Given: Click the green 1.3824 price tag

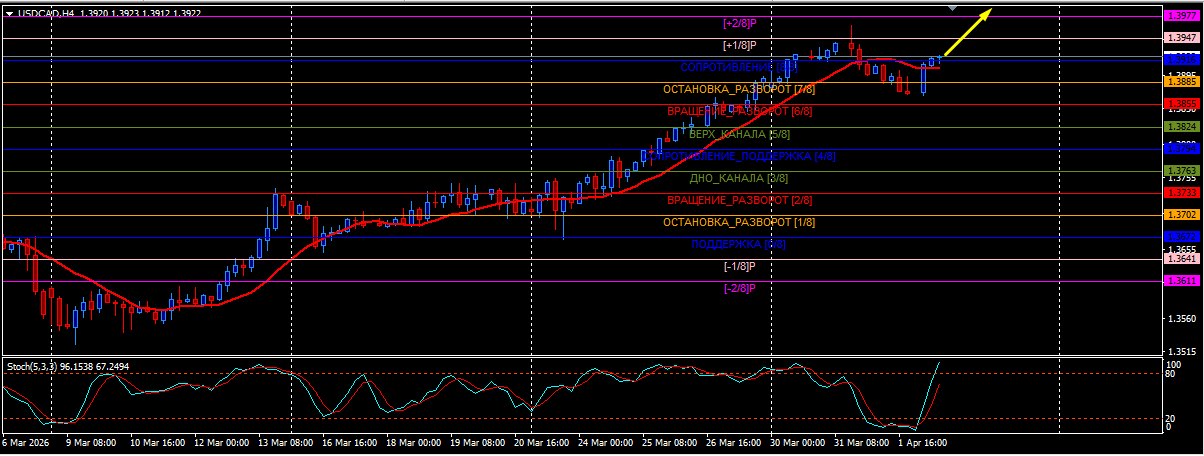Looking at the screenshot, I should point(1181,127).
